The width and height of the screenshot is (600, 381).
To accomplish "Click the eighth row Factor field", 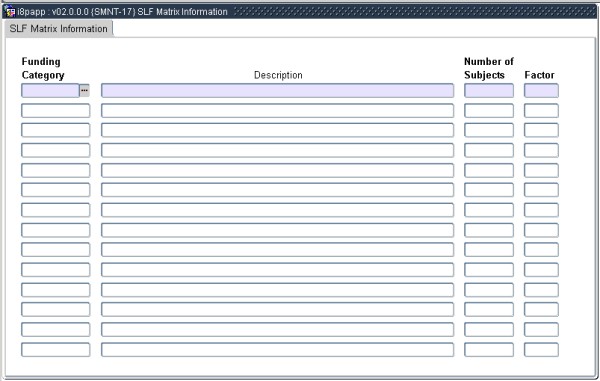I will [x=541, y=230].
